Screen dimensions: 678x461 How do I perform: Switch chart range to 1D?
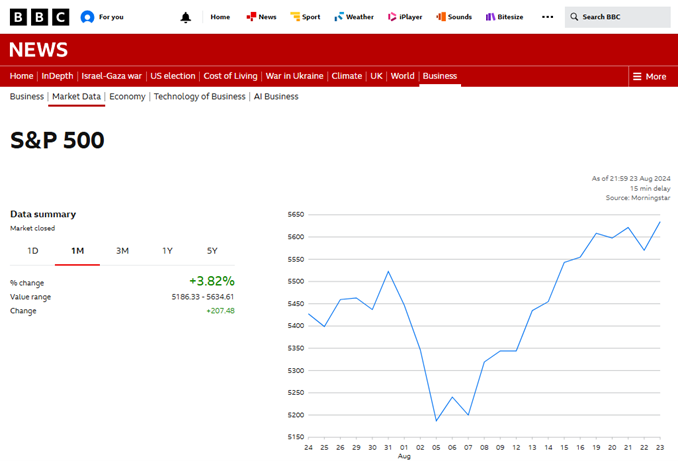tap(32, 251)
